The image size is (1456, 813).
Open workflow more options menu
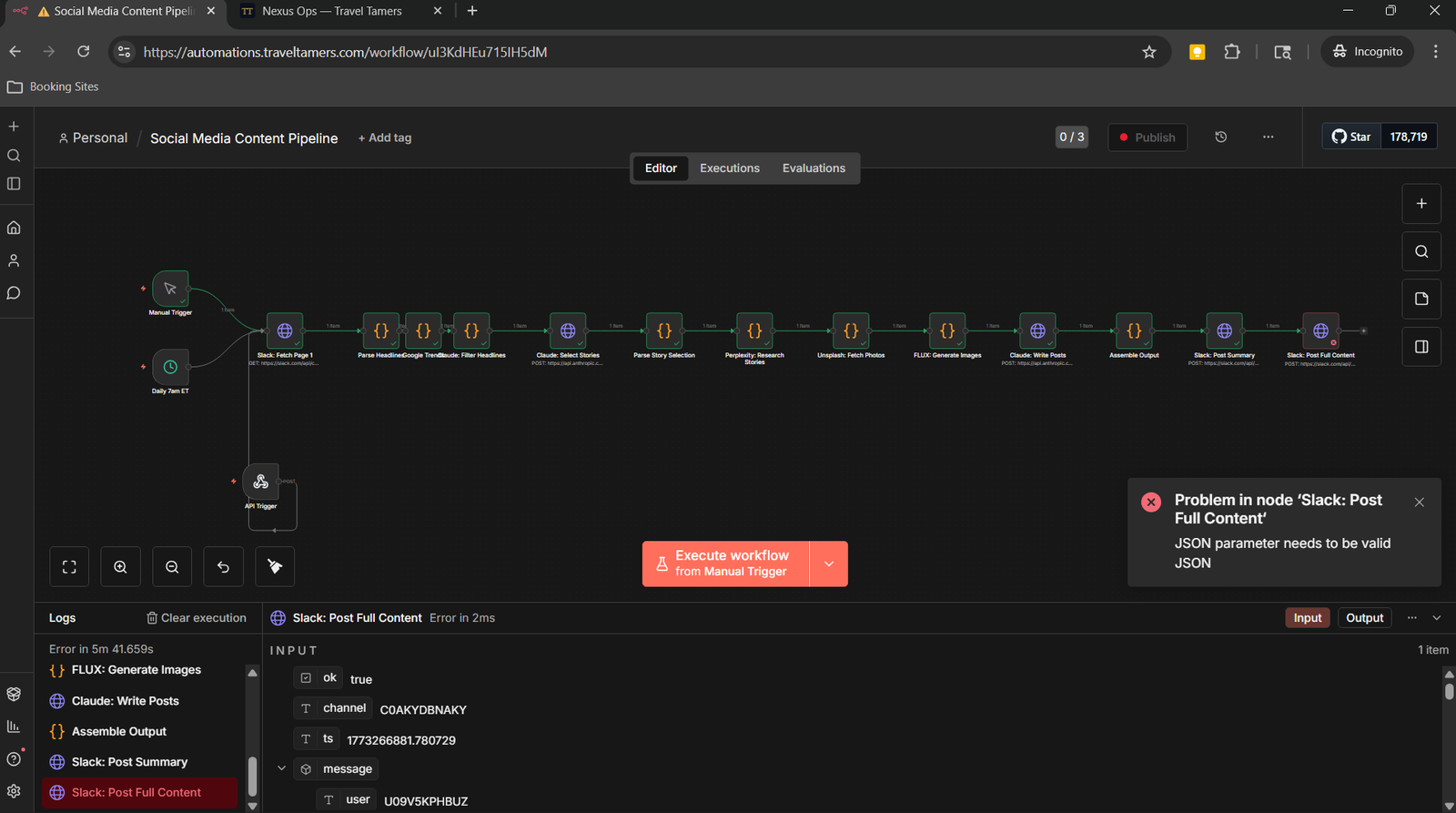1268,137
